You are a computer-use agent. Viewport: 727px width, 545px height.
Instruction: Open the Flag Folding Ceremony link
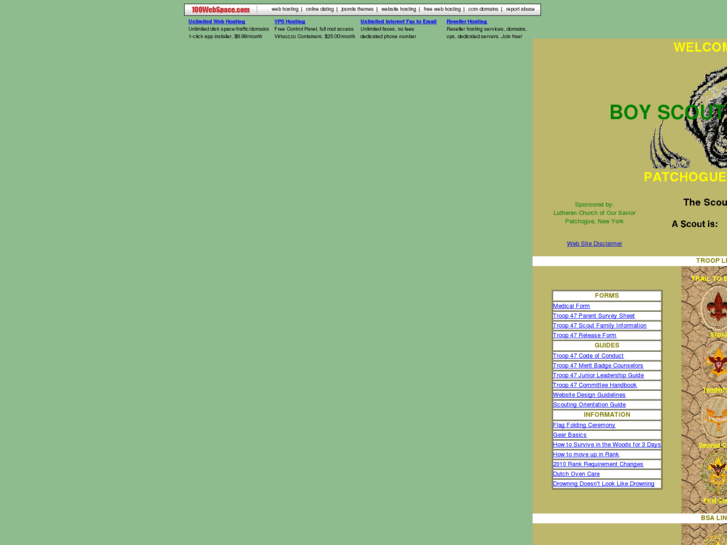coord(584,425)
